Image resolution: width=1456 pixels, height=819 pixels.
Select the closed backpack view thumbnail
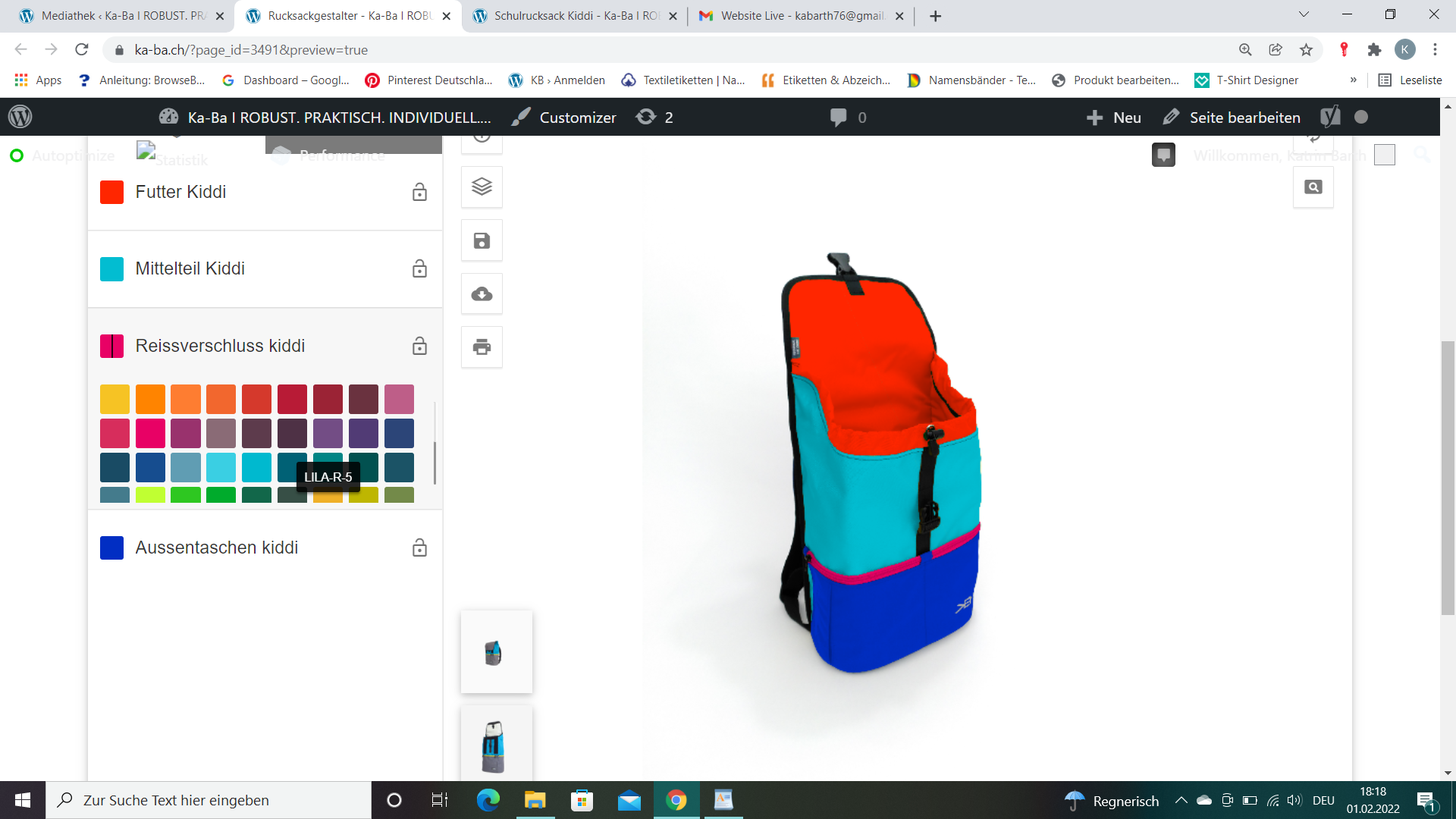(x=496, y=652)
